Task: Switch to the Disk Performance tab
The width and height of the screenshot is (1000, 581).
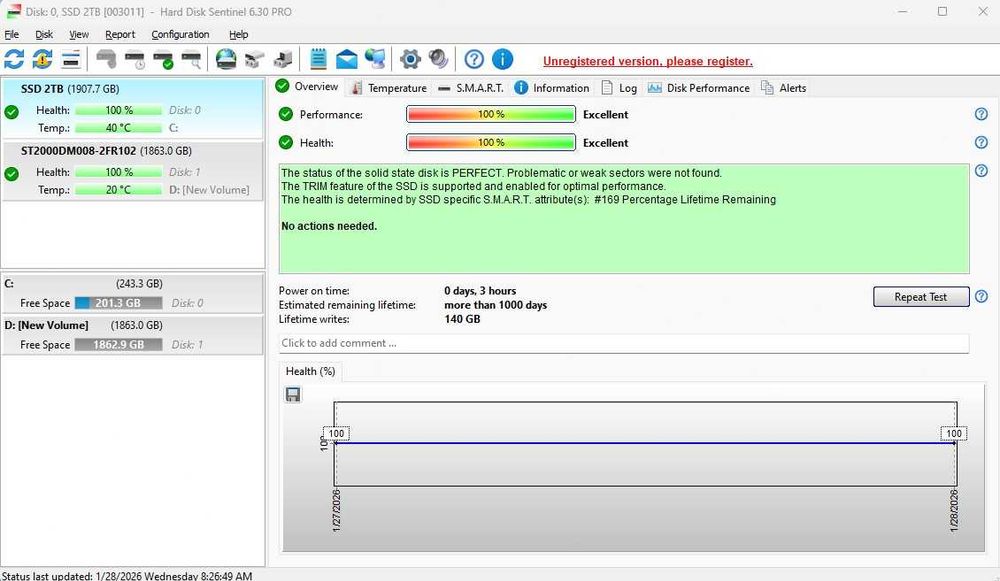Action: pyautogui.click(x=699, y=88)
